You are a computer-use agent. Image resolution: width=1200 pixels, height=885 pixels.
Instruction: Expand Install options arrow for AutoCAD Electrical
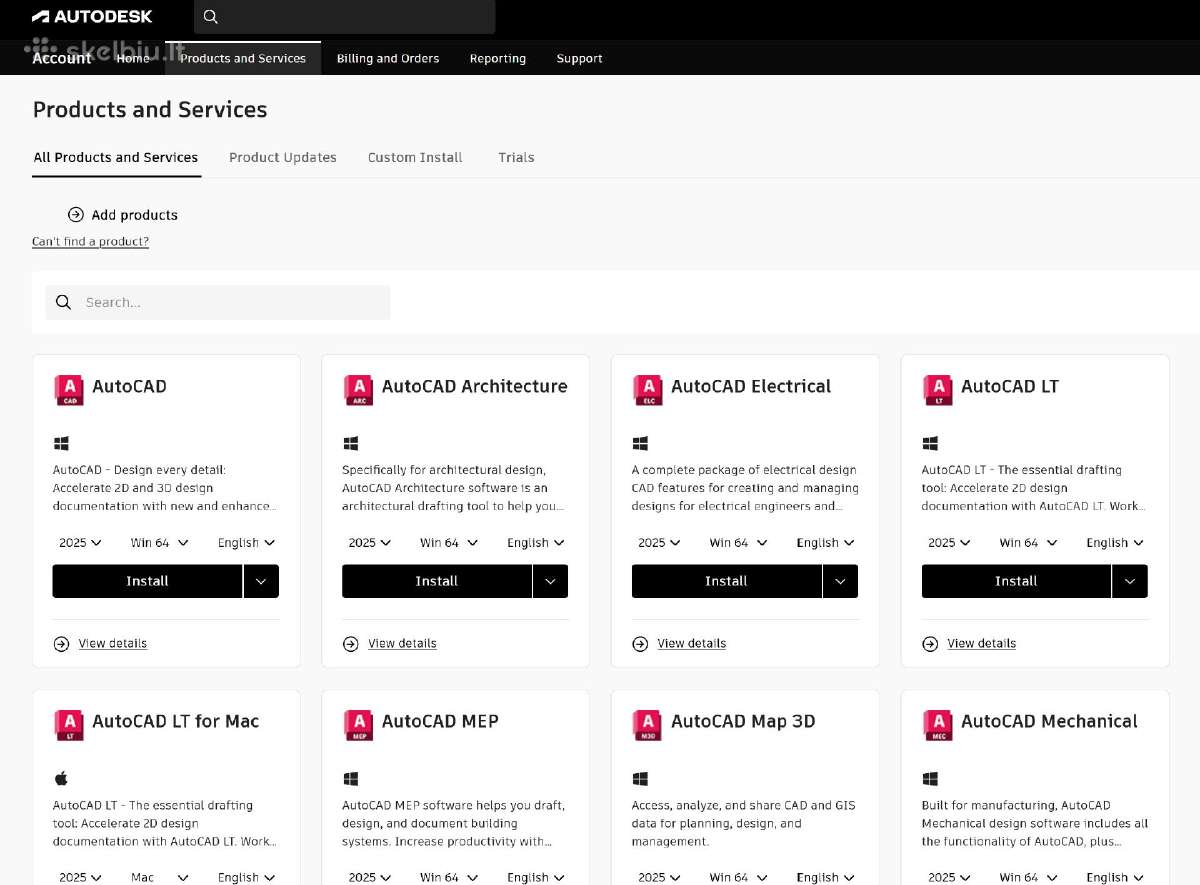(x=840, y=581)
